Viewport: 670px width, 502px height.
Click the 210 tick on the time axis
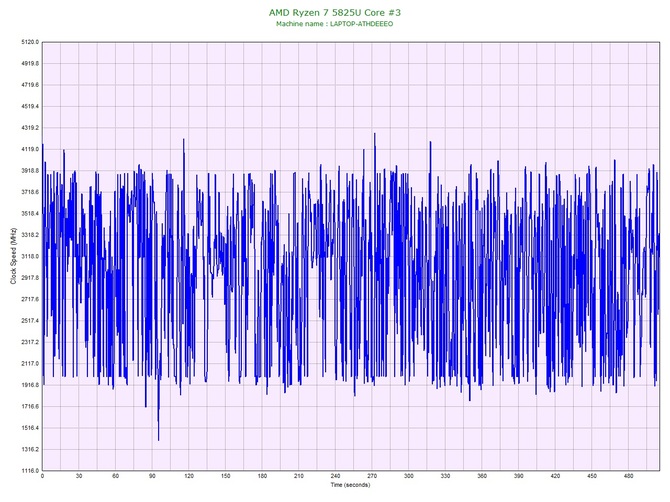coord(299,476)
